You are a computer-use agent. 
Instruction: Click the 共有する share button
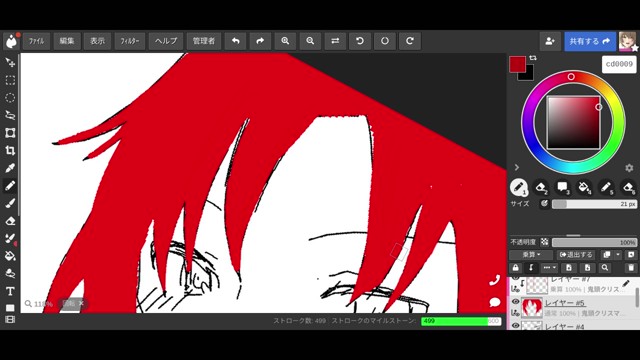[x=590, y=41]
